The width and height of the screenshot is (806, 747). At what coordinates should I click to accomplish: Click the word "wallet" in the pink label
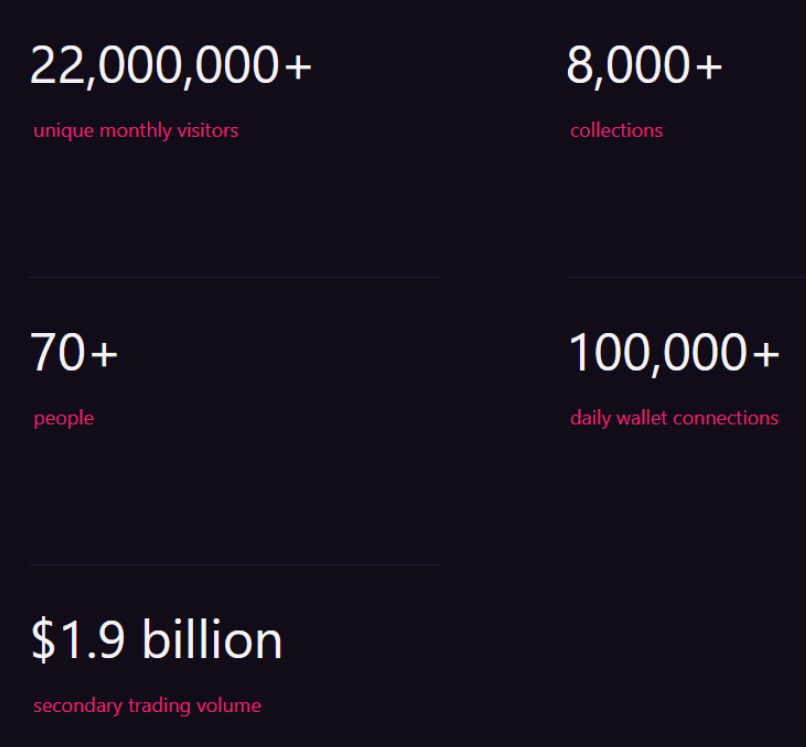(643, 418)
